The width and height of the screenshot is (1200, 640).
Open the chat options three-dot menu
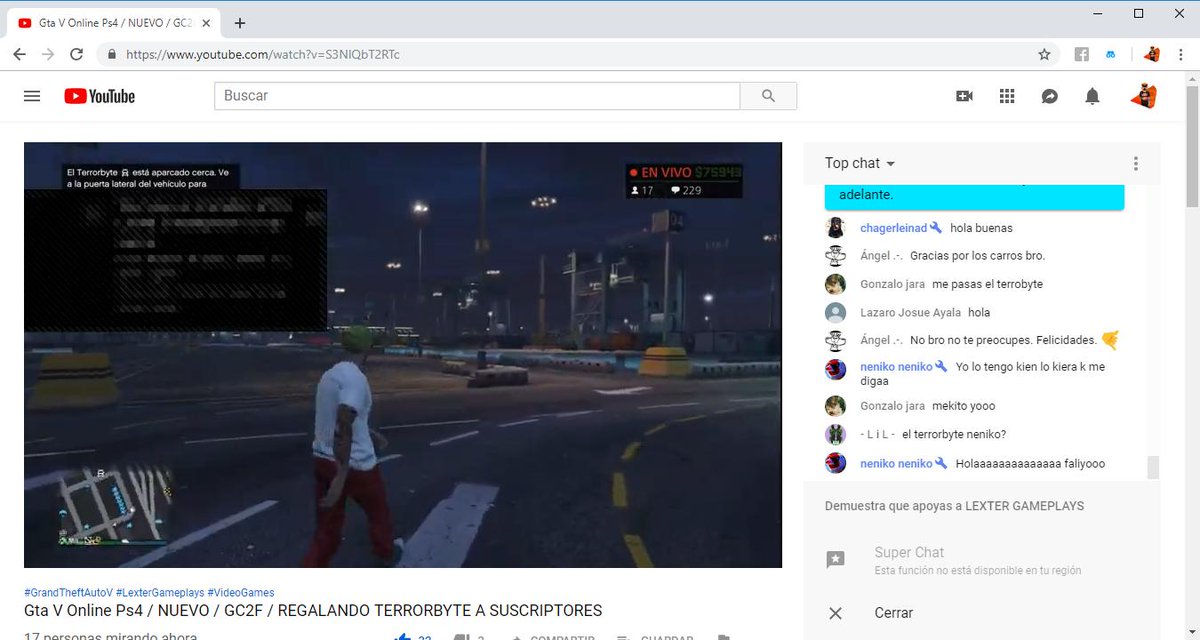(x=1136, y=164)
